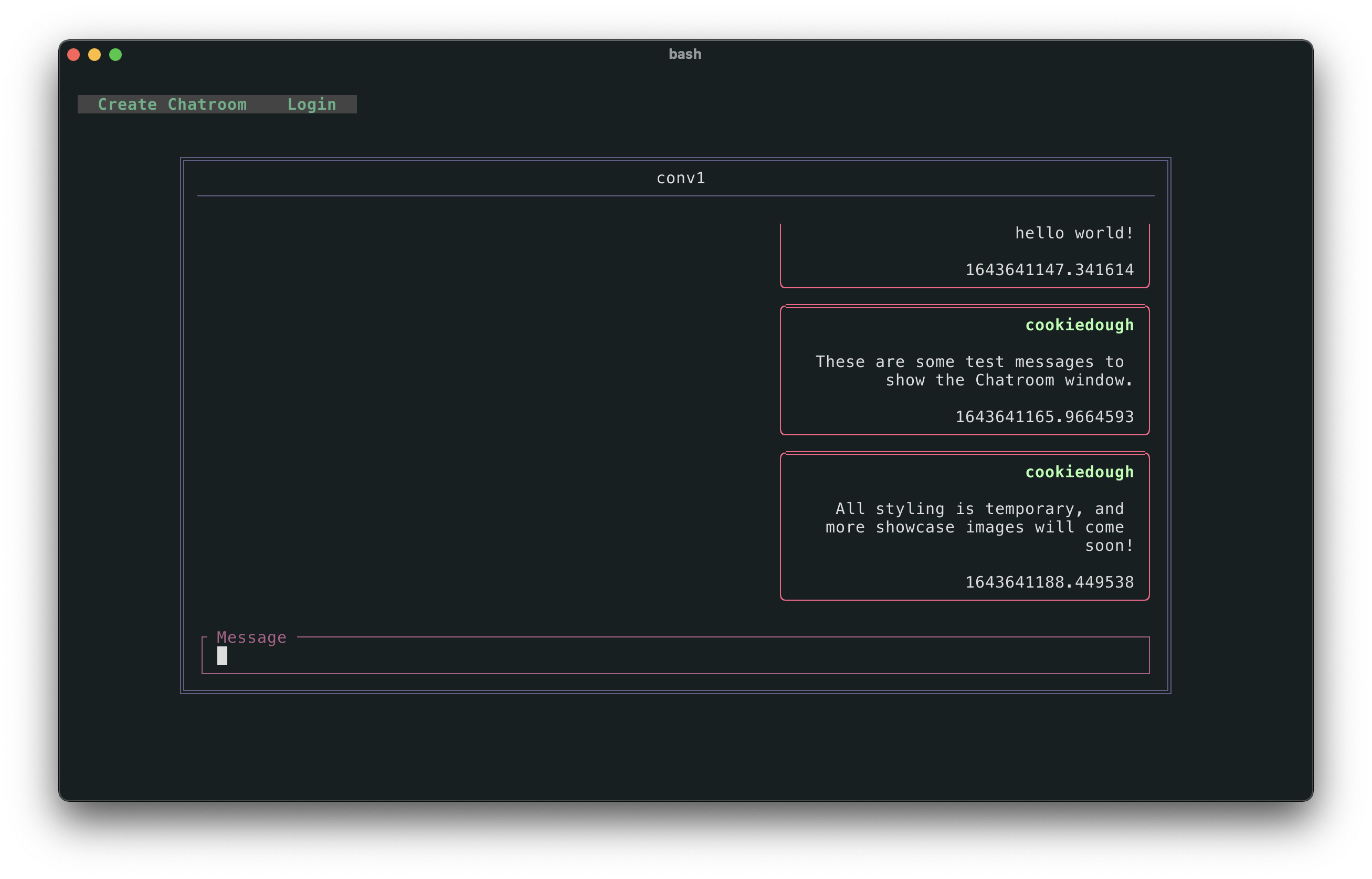This screenshot has width=1372, height=879.
Task: Click timestamp 1643641147.341614
Action: 1049,269
